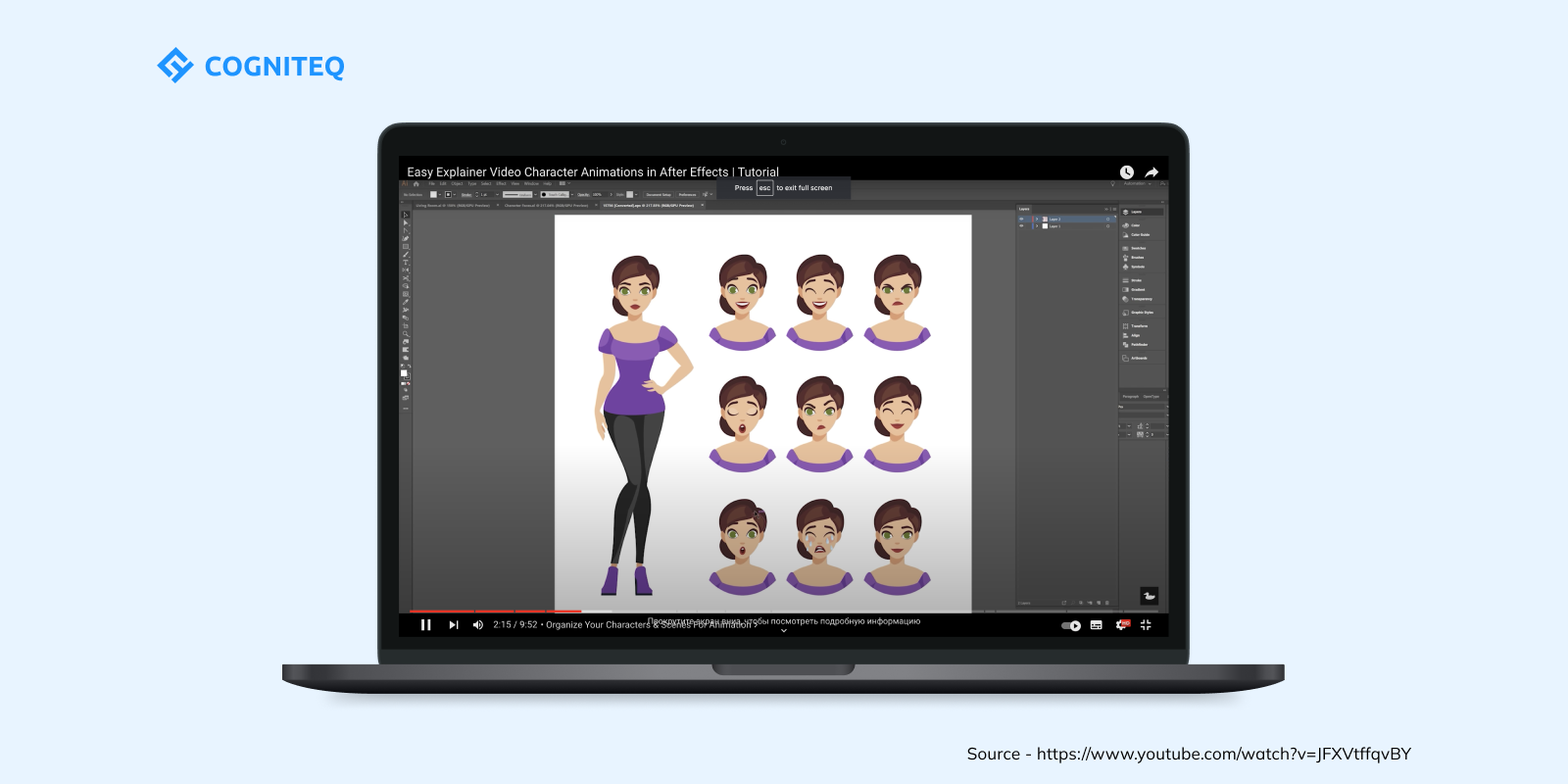The height and width of the screenshot is (784, 1568).
Task: Skip to the next video
Action: [x=454, y=625]
